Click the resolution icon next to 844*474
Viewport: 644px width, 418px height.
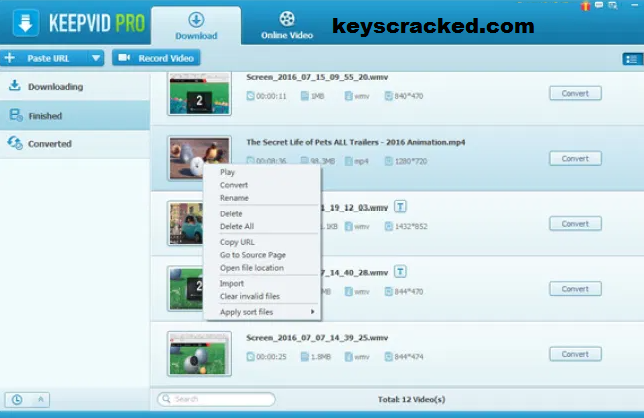coord(389,357)
